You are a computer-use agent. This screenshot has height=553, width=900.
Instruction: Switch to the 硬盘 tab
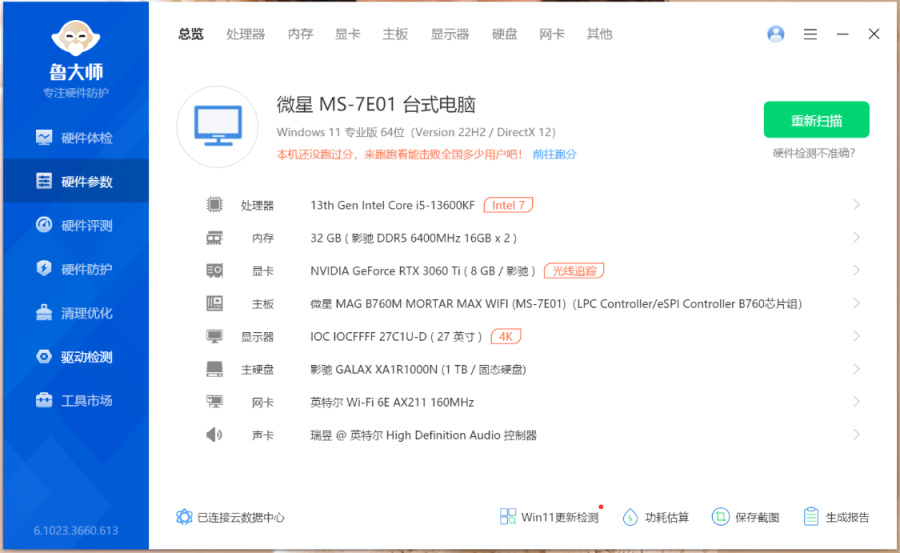coord(504,34)
